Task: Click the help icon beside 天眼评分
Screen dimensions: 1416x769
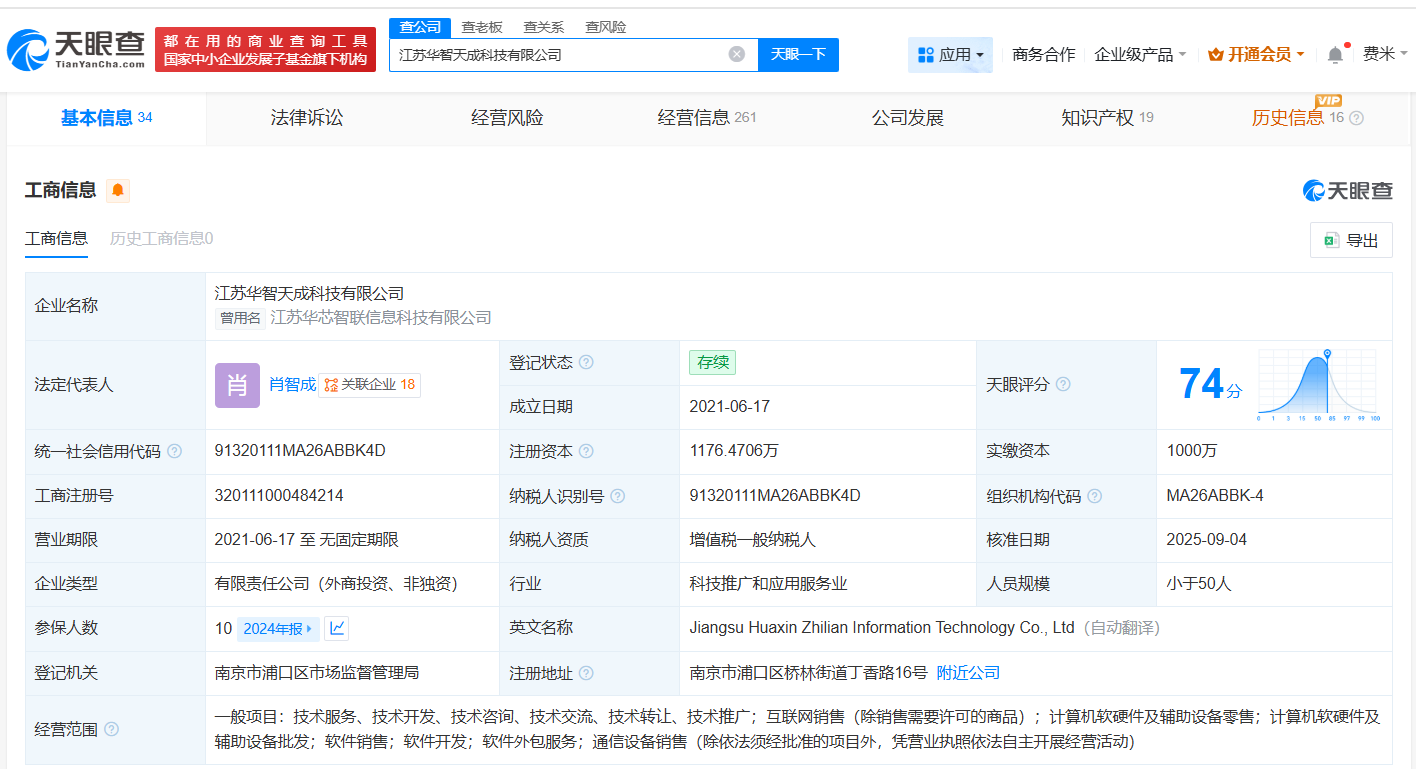Action: tap(1063, 384)
